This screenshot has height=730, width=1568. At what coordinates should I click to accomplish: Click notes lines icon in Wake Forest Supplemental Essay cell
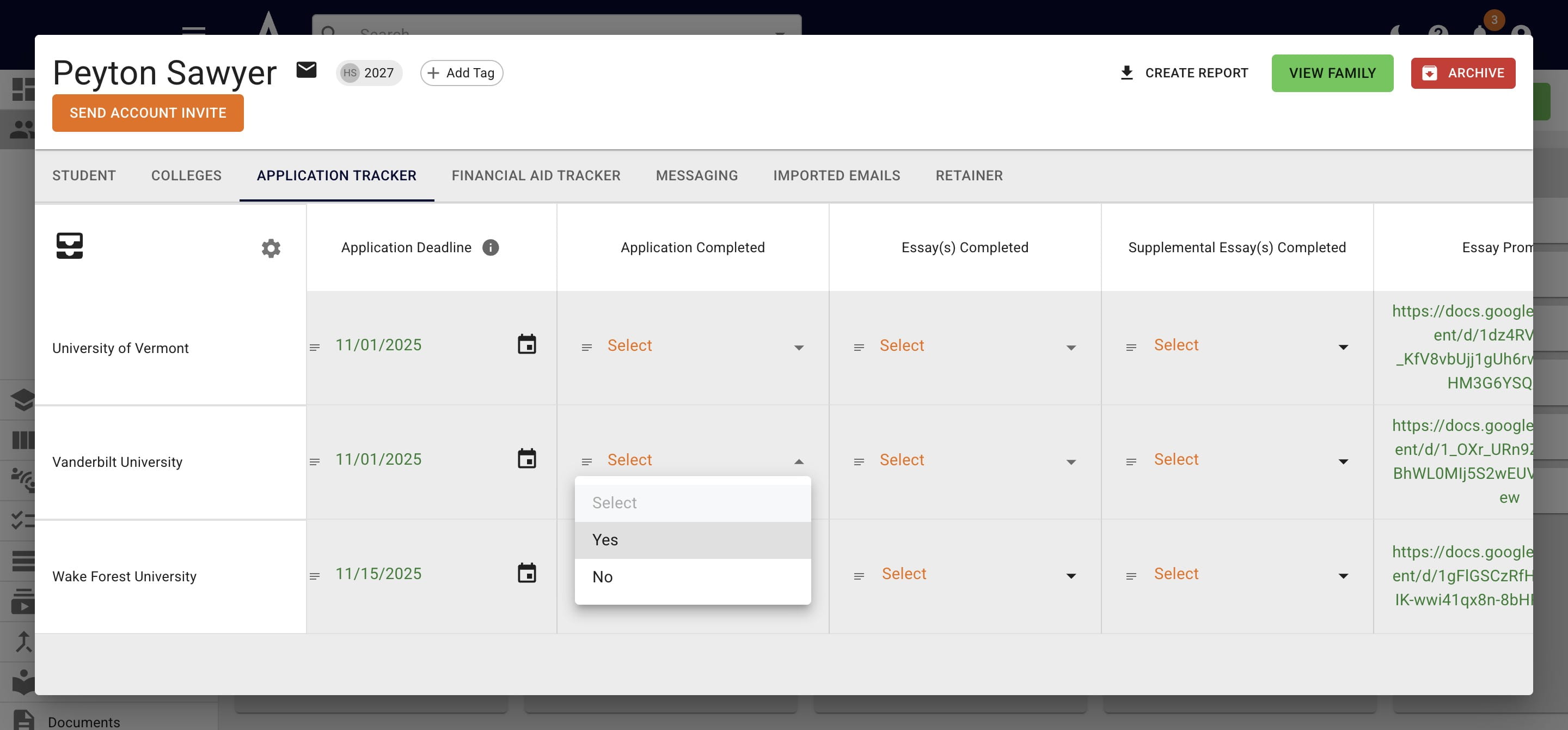coord(1131,576)
